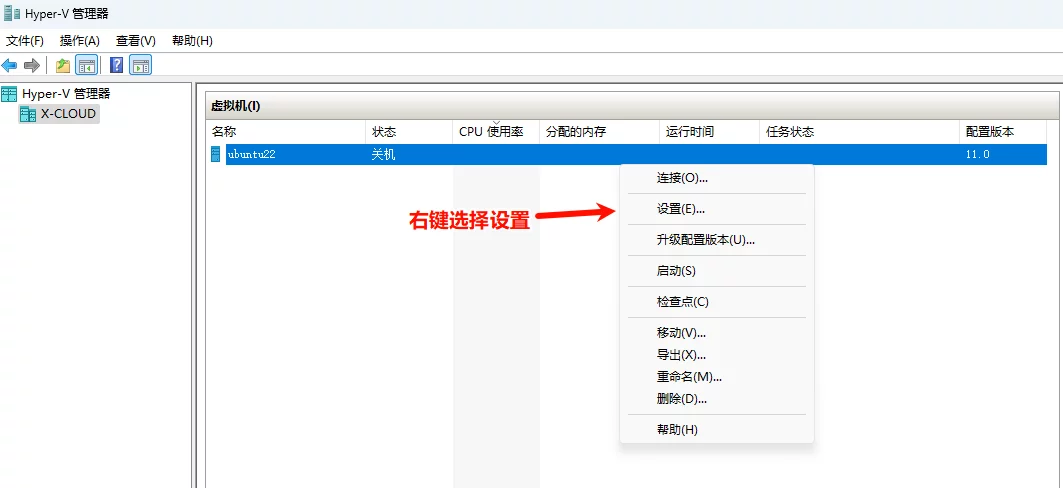This screenshot has width=1063, height=488.
Task: Click the Hyper-V Manager title bar icon
Action: click(12, 13)
